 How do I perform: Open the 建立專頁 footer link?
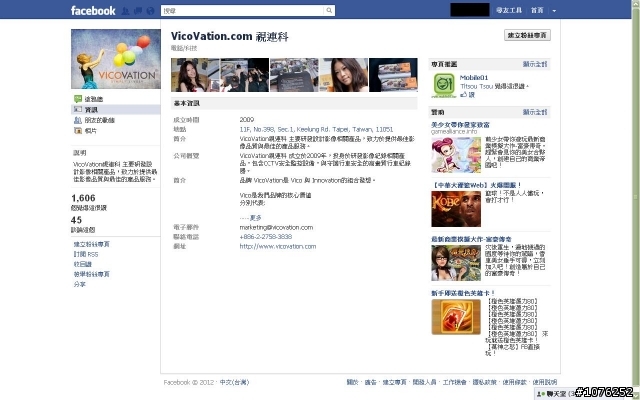[x=394, y=382]
